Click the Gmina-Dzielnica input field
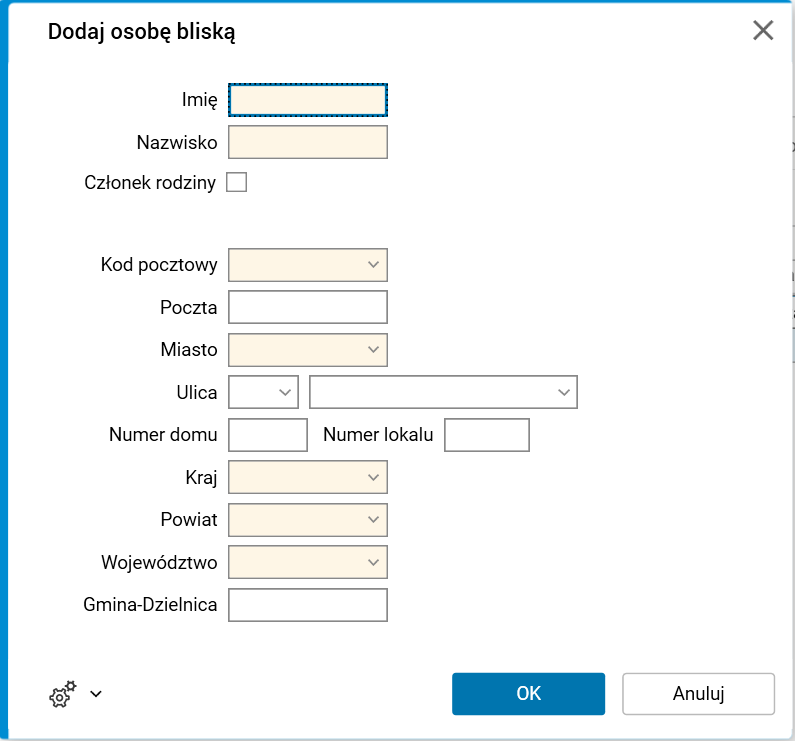Image resolution: width=795 pixels, height=741 pixels. [x=307, y=605]
